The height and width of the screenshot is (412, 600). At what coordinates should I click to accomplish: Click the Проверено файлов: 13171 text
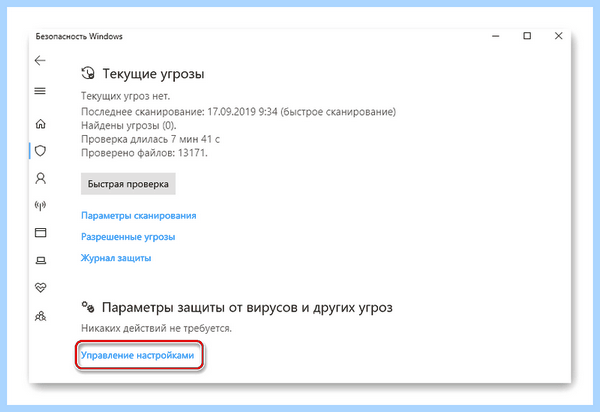tap(144, 153)
